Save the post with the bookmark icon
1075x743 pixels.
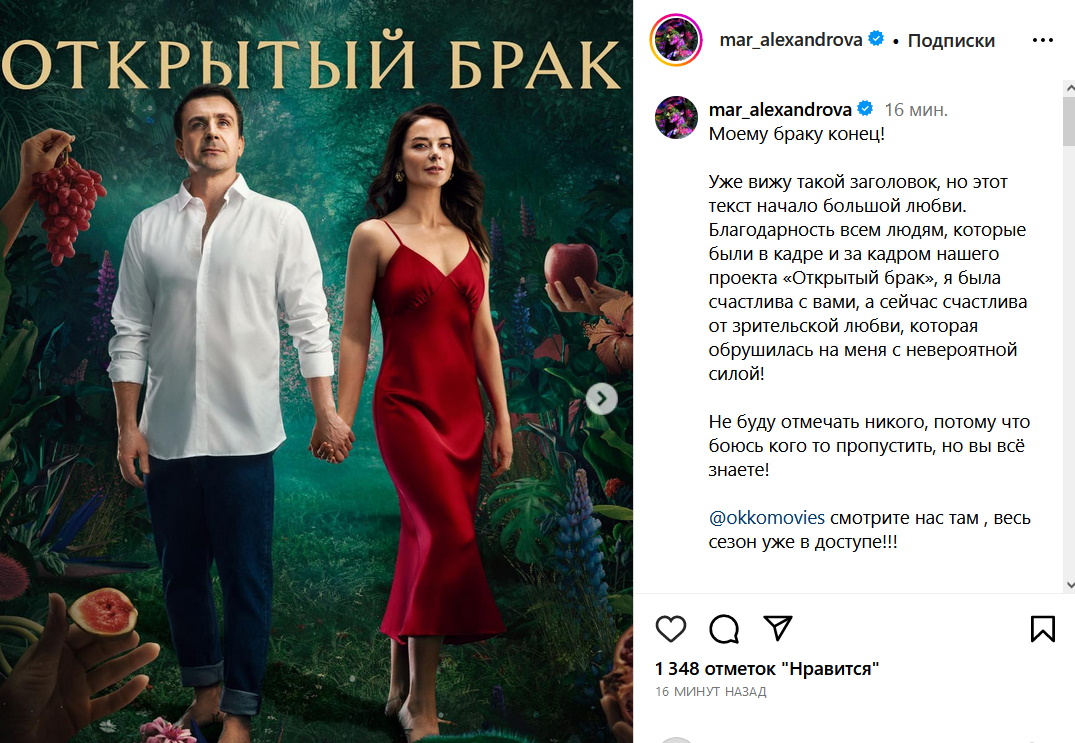point(1042,629)
